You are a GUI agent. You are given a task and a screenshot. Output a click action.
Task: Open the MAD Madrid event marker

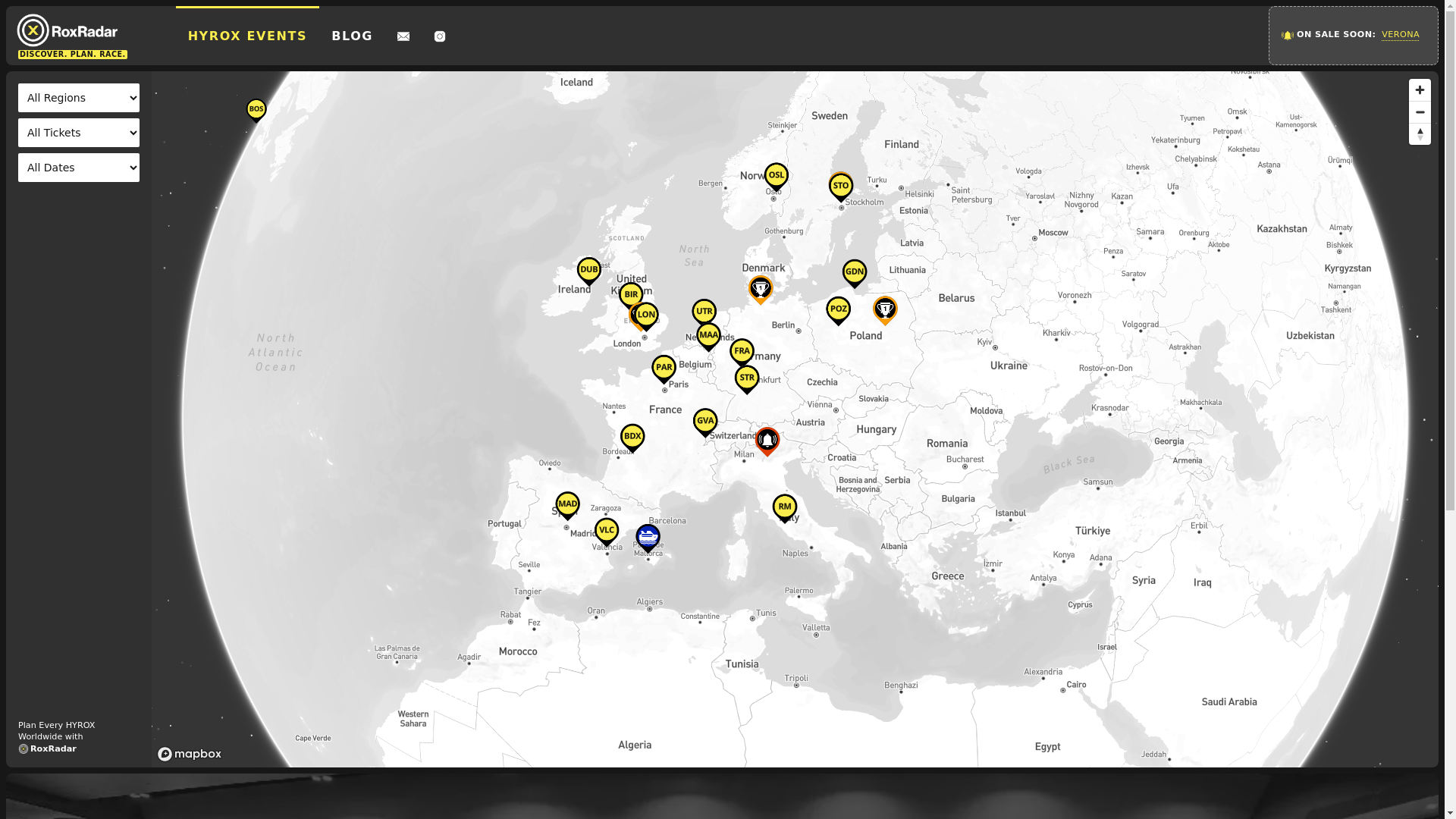(x=567, y=507)
